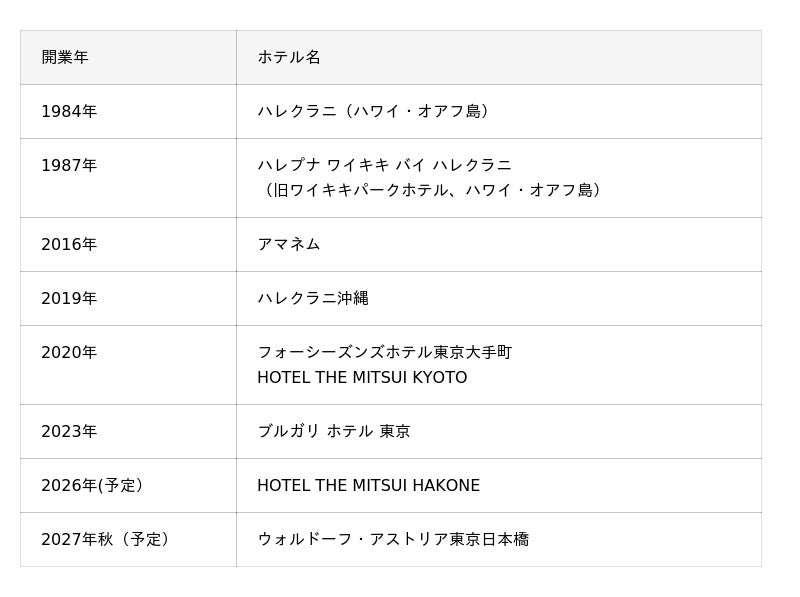Select the 2016年 year cell

tap(69, 244)
